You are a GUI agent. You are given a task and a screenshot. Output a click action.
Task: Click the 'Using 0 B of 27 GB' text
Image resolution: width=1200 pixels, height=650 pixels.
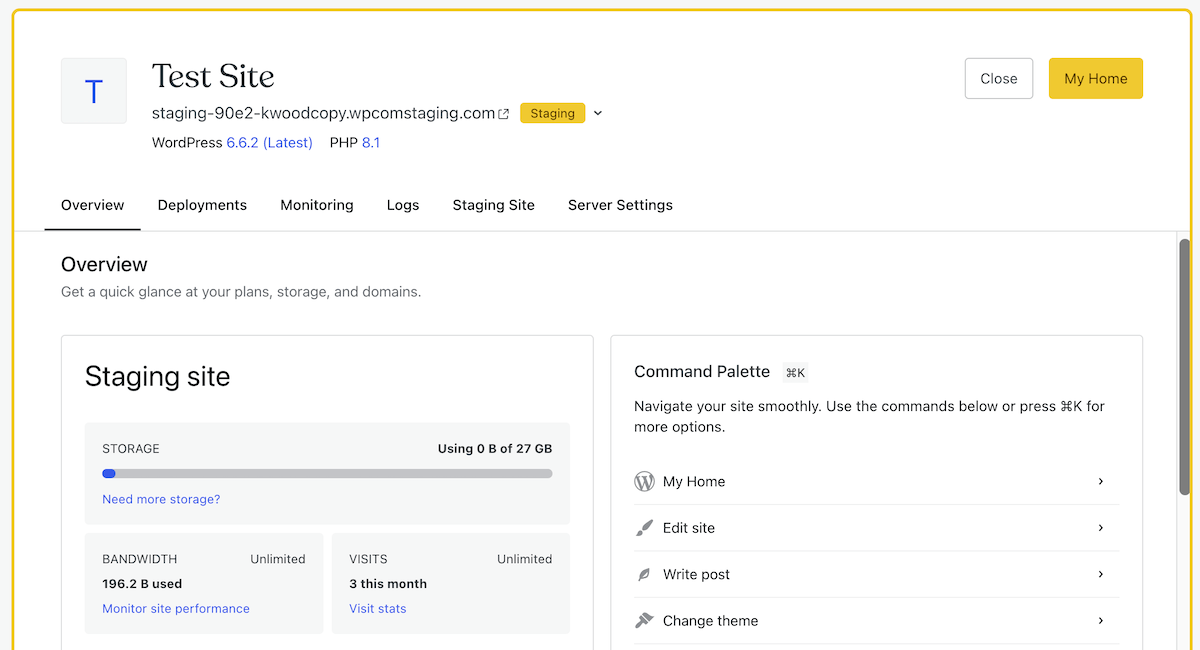[x=495, y=449]
